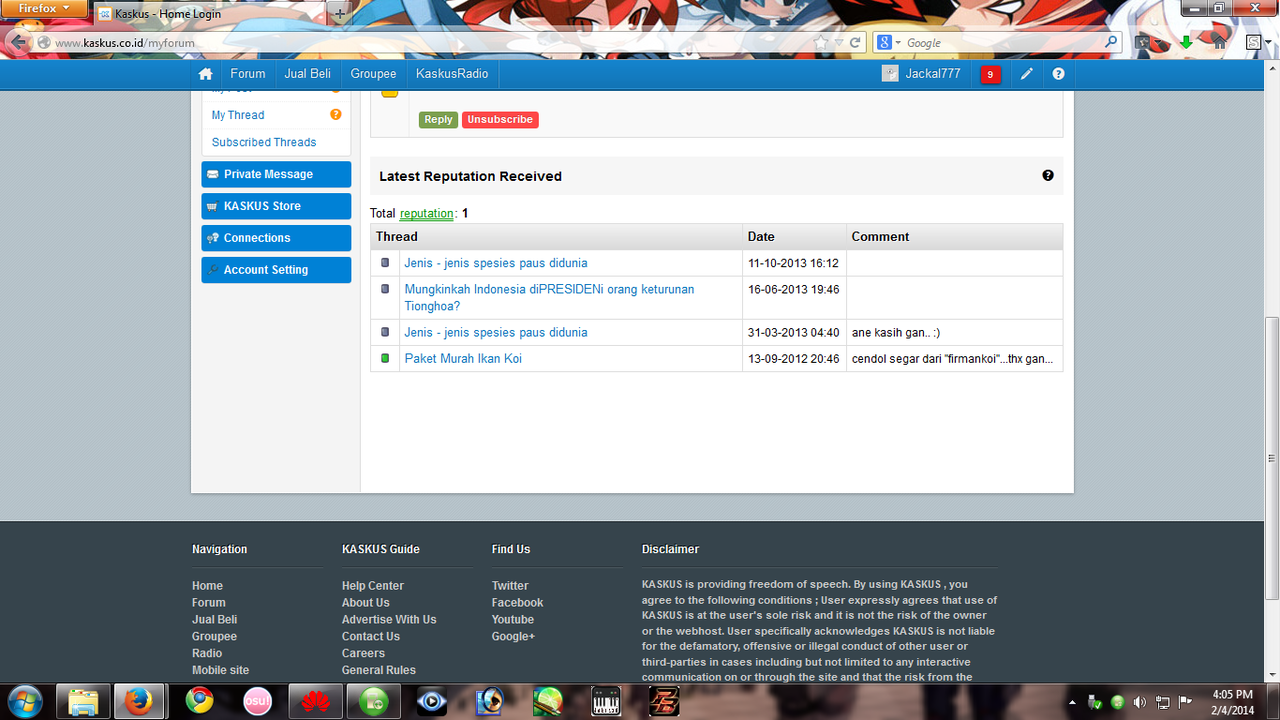Open Jenis spesies paus thread dated 11-10-2013
This screenshot has width=1280, height=720.
coord(496,263)
